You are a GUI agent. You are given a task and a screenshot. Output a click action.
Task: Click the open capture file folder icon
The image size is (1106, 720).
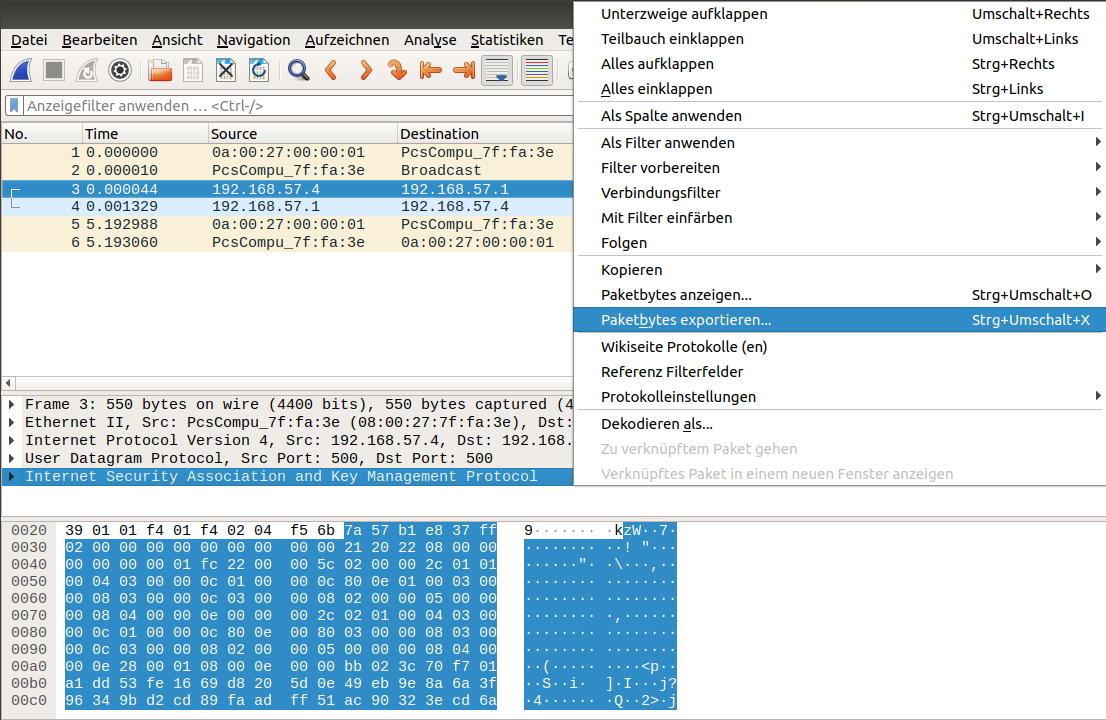[160, 70]
